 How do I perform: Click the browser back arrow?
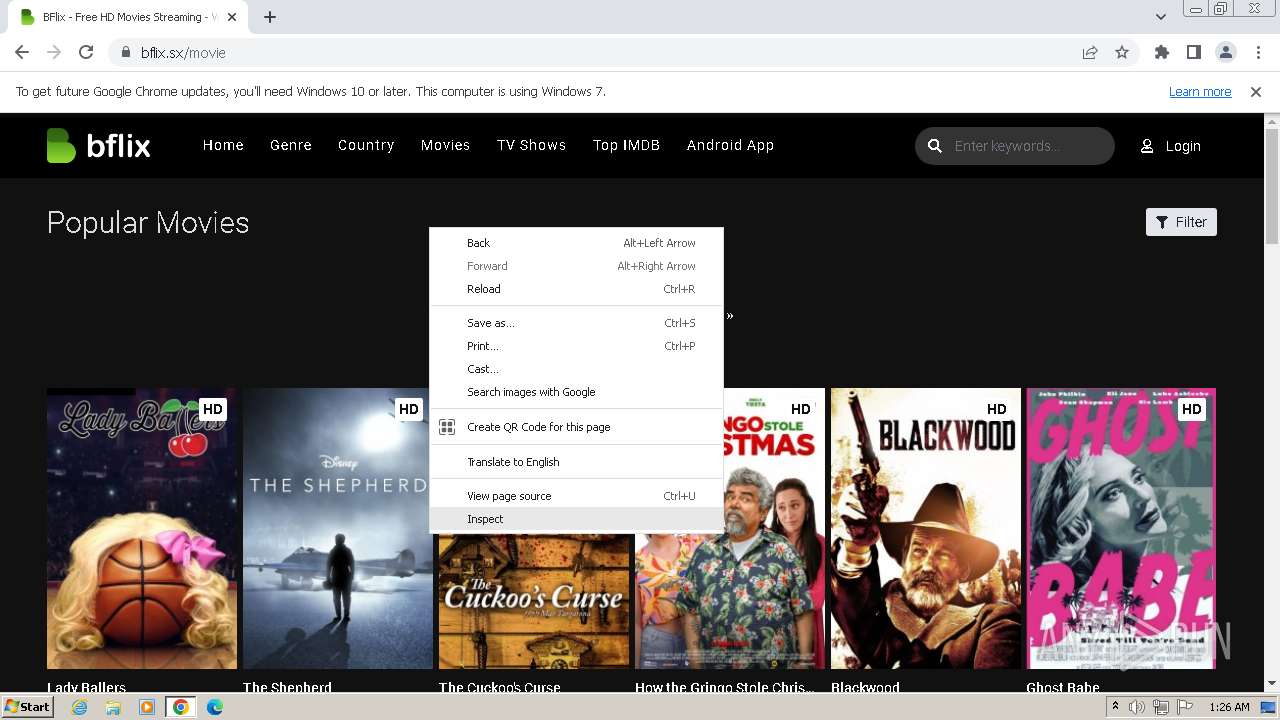22,52
